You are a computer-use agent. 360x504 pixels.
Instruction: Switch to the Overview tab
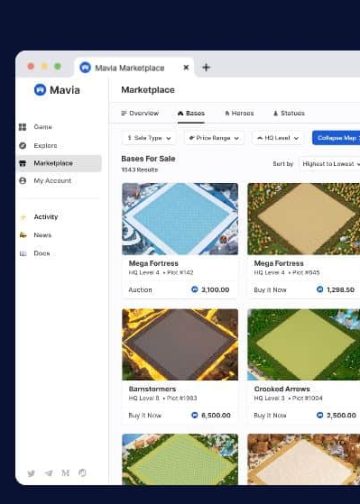(x=140, y=113)
